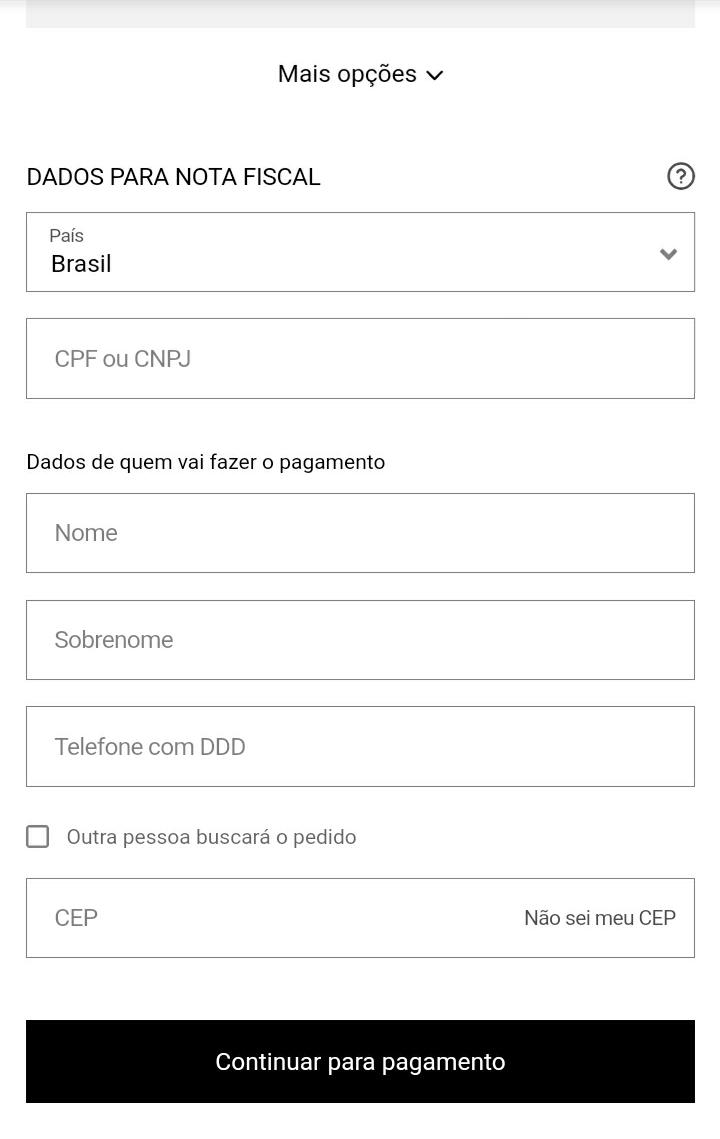Click the small País field label
The height and width of the screenshot is (1139, 720).
(66, 236)
